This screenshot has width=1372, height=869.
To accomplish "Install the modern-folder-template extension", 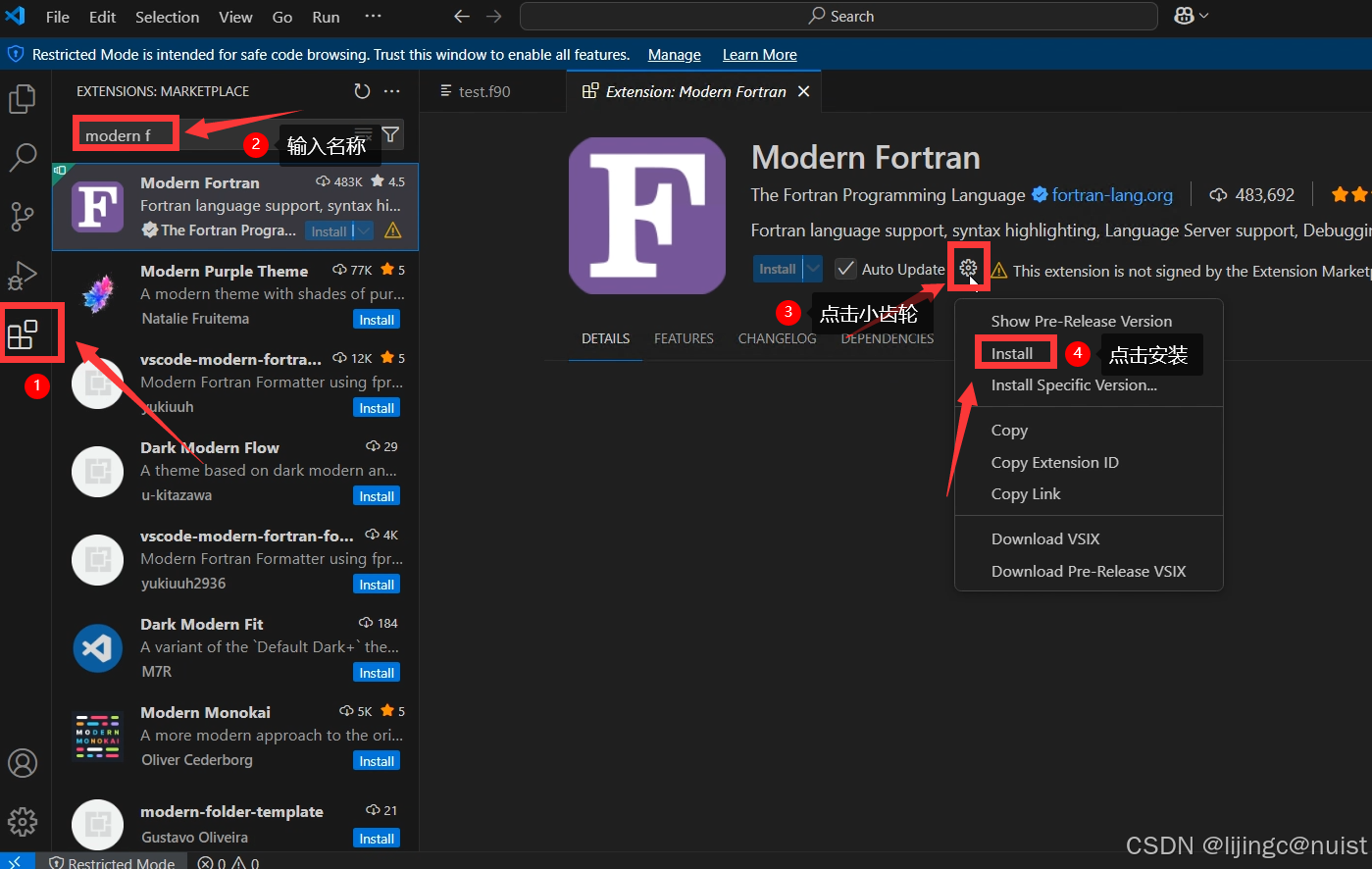I will coord(377,839).
